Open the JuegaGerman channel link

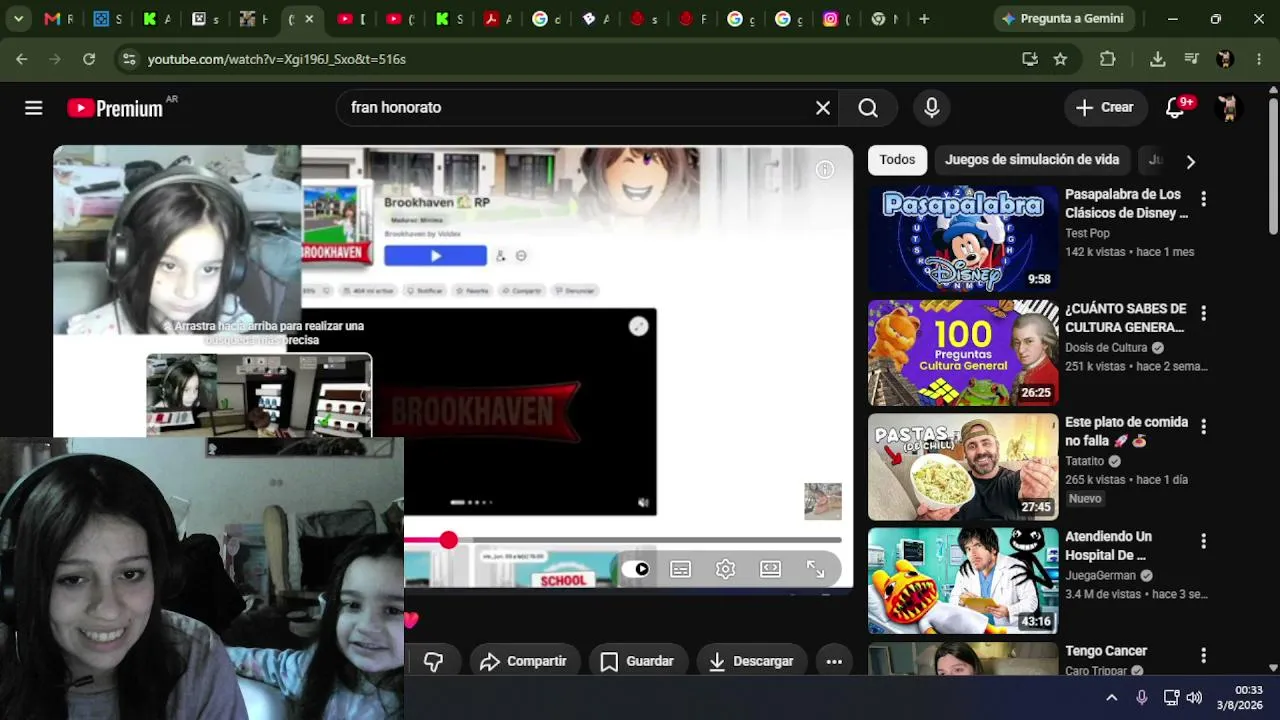point(1100,576)
